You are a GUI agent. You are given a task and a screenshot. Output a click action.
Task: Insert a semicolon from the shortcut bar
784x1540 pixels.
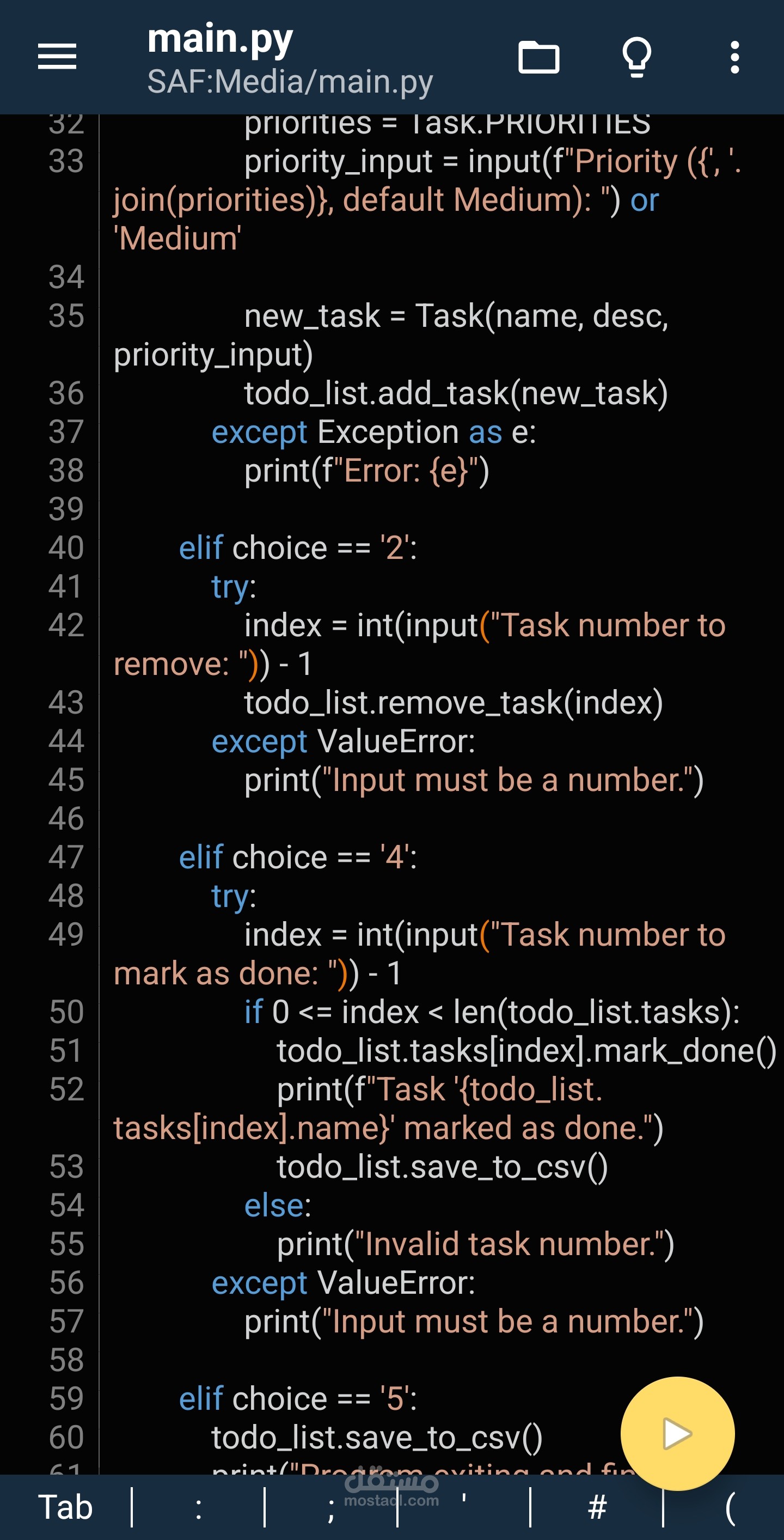[331, 1508]
